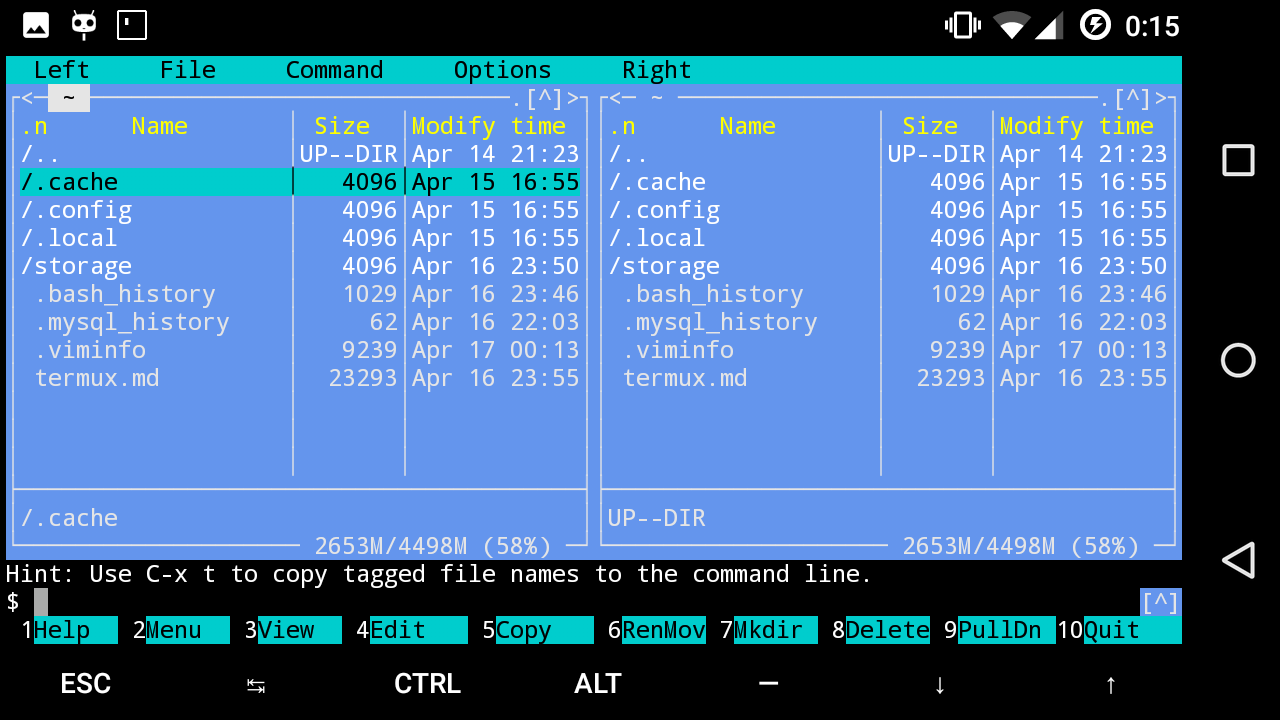Select .viminfo in right panel

888,350
